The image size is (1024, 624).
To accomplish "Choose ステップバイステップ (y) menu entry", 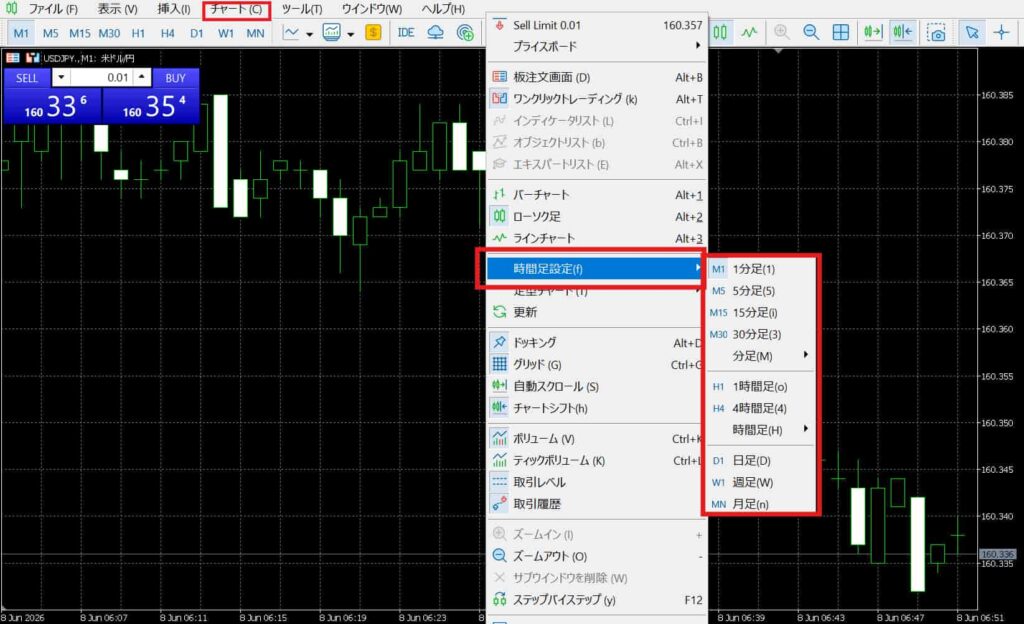I will 597,599.
